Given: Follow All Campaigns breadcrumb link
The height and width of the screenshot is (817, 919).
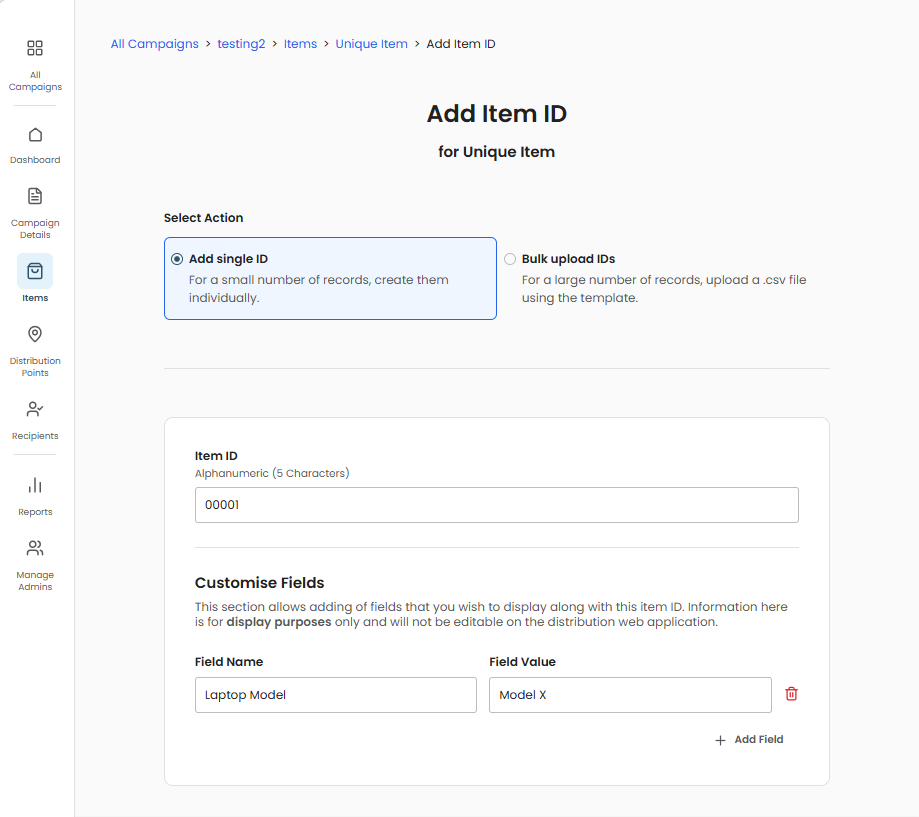Looking at the screenshot, I should [x=155, y=44].
